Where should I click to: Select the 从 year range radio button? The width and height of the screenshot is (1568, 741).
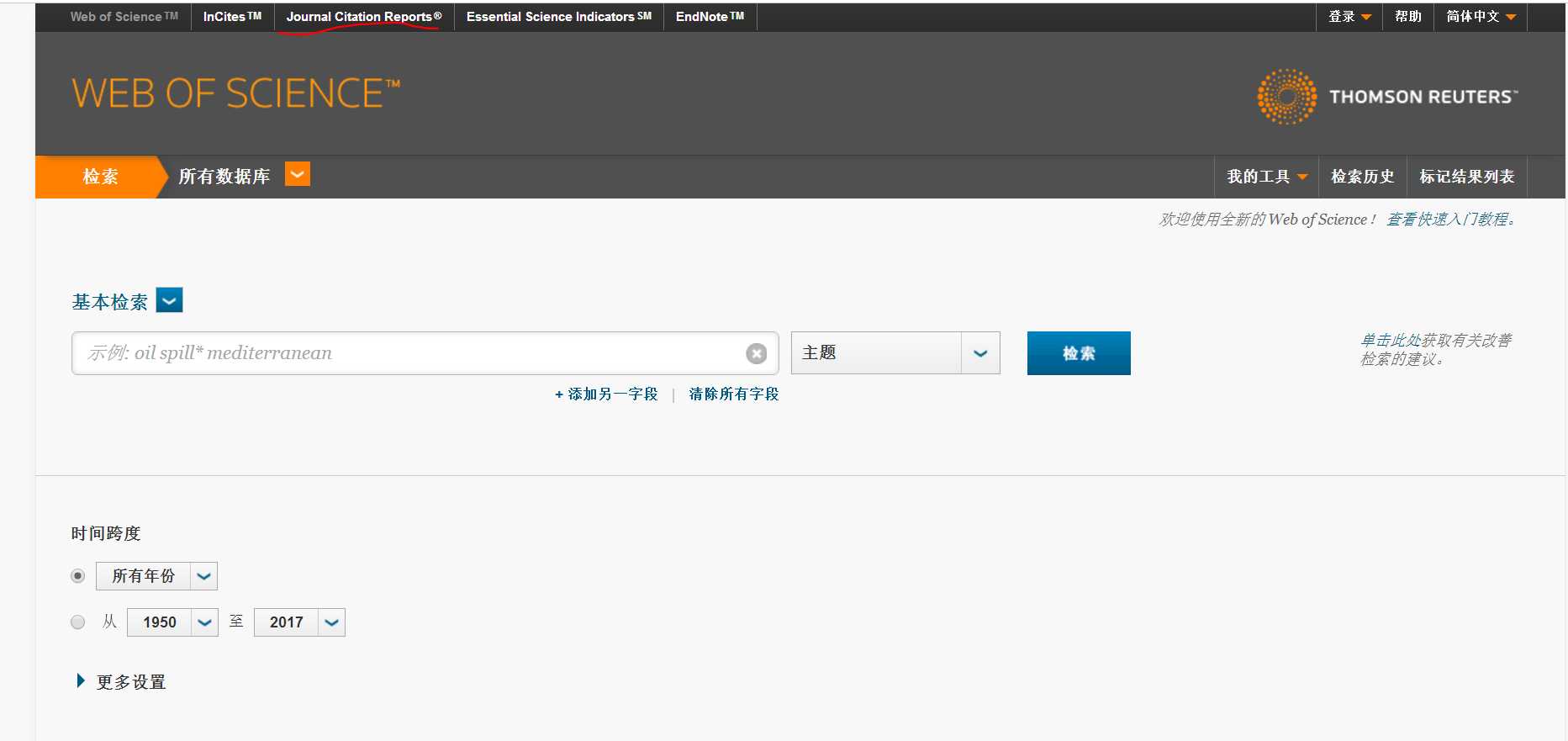(78, 622)
